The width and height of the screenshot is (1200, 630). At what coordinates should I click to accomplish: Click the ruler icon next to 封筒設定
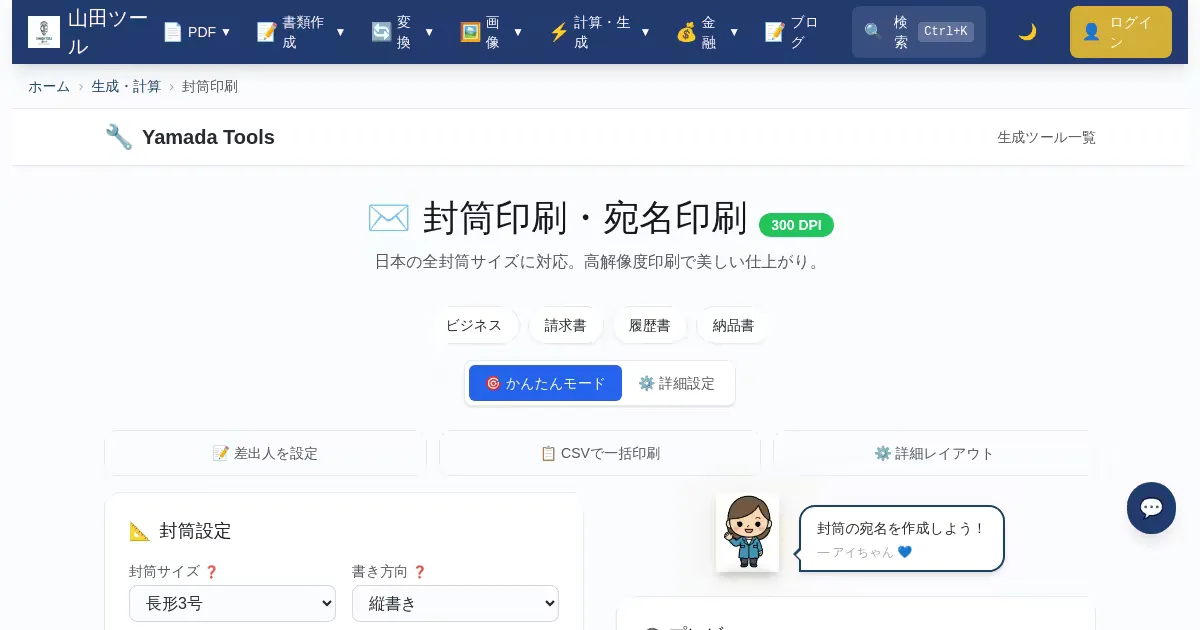pos(140,531)
